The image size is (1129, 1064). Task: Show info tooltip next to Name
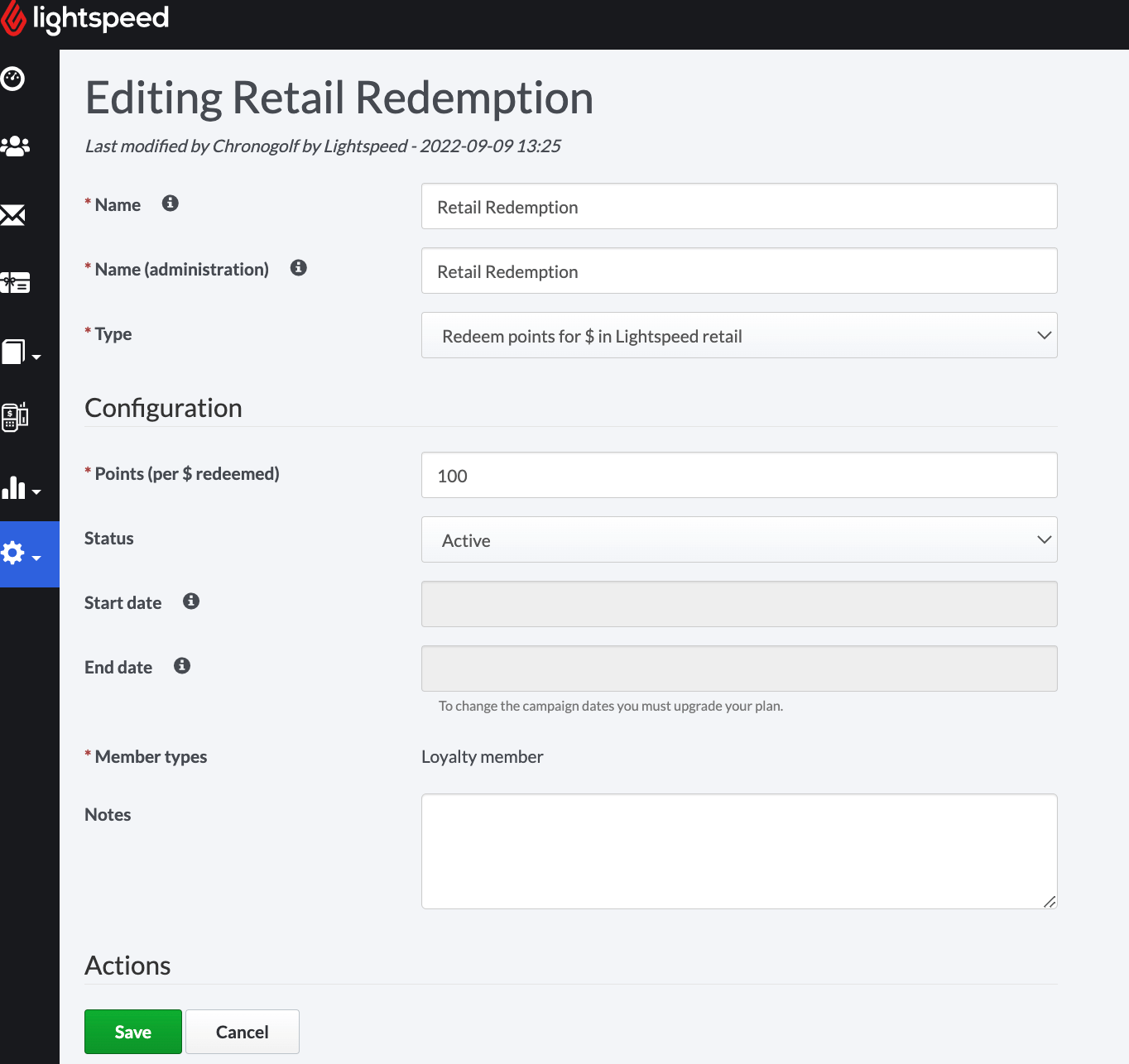point(171,204)
